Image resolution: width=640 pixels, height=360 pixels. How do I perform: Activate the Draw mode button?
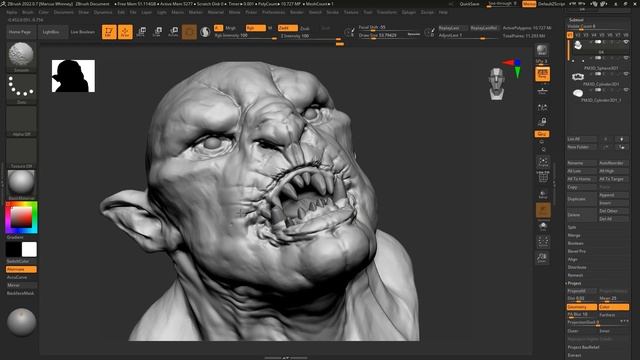point(125,32)
